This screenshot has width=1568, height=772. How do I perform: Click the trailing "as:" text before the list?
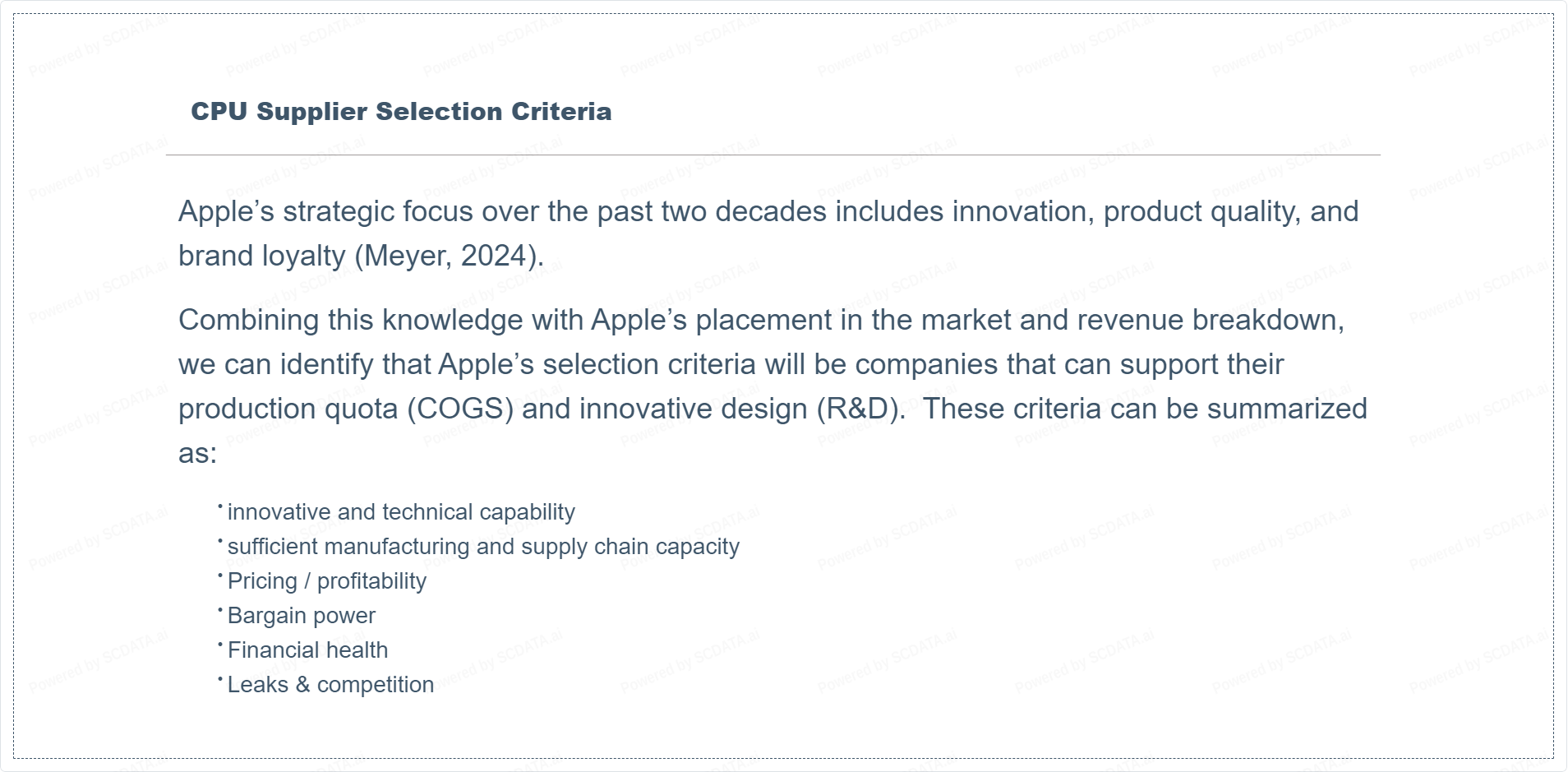(197, 454)
